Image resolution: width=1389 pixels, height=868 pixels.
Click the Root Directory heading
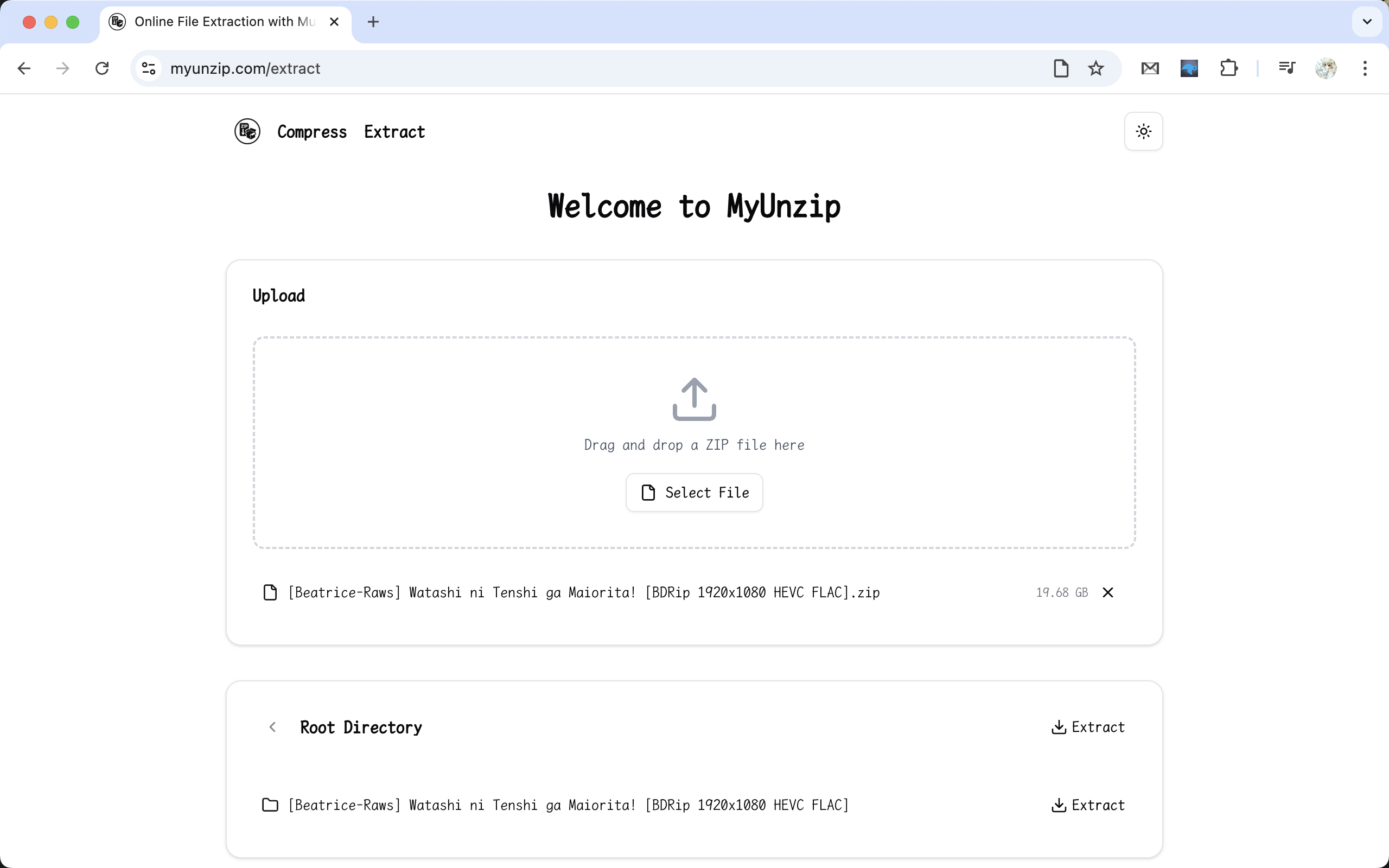(x=361, y=727)
